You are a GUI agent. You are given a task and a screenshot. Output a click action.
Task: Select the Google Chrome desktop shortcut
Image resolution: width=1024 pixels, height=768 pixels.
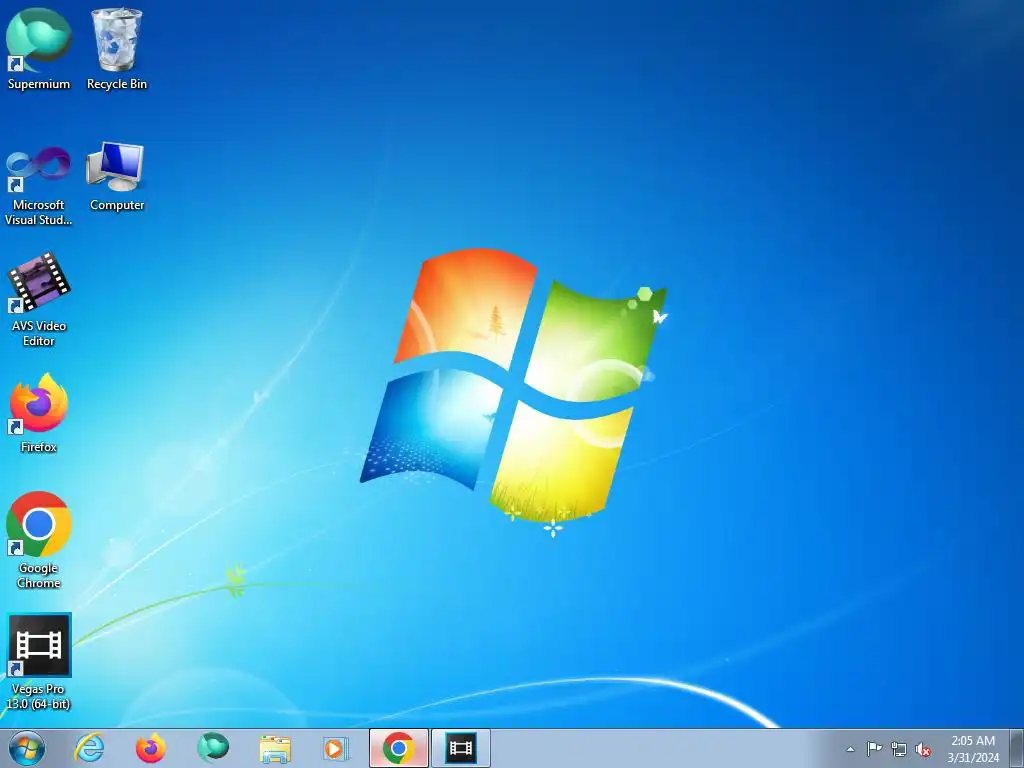(39, 541)
